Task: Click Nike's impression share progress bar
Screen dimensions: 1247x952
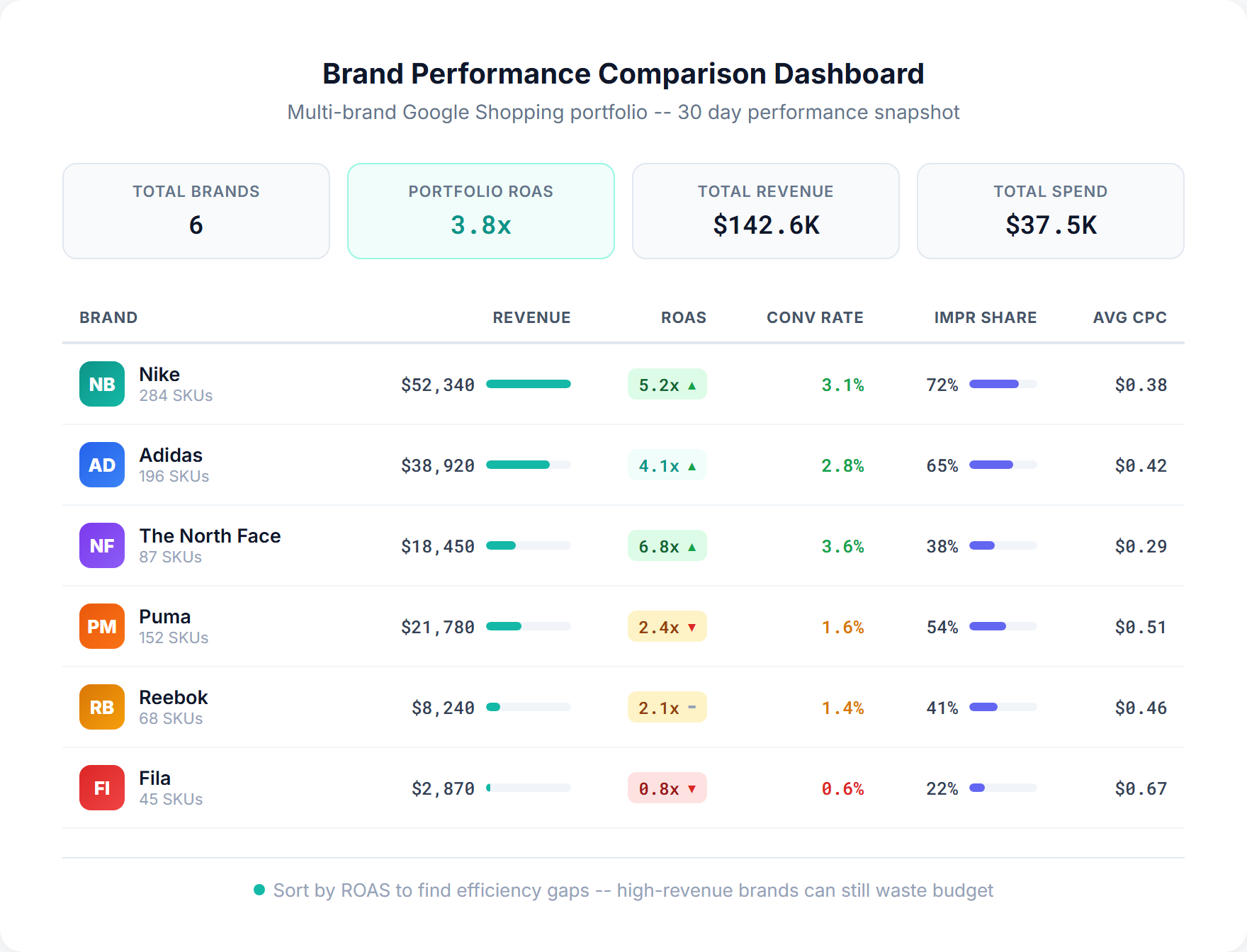Action: [x=1004, y=385]
